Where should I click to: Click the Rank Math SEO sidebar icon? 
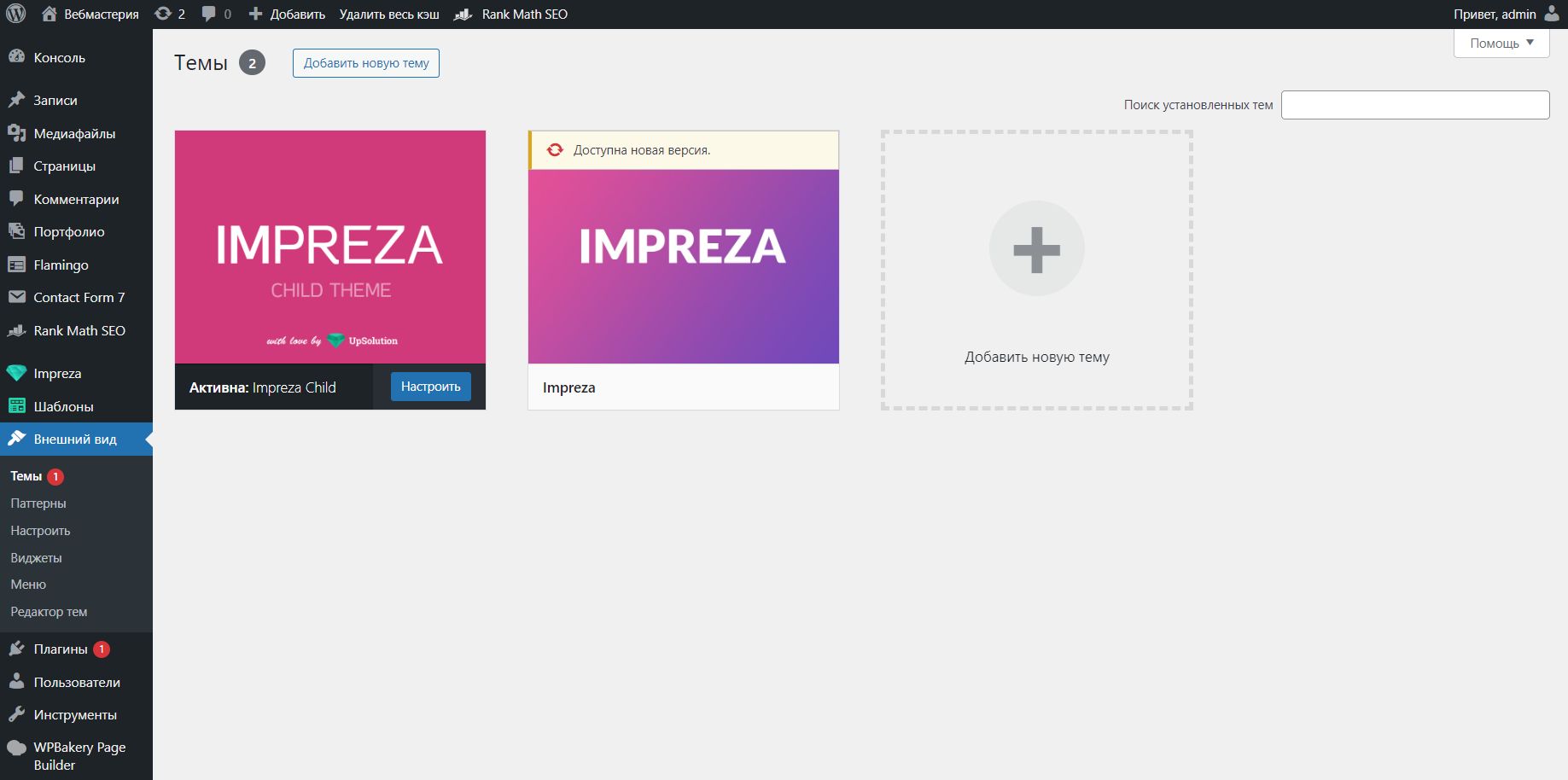coord(16,330)
